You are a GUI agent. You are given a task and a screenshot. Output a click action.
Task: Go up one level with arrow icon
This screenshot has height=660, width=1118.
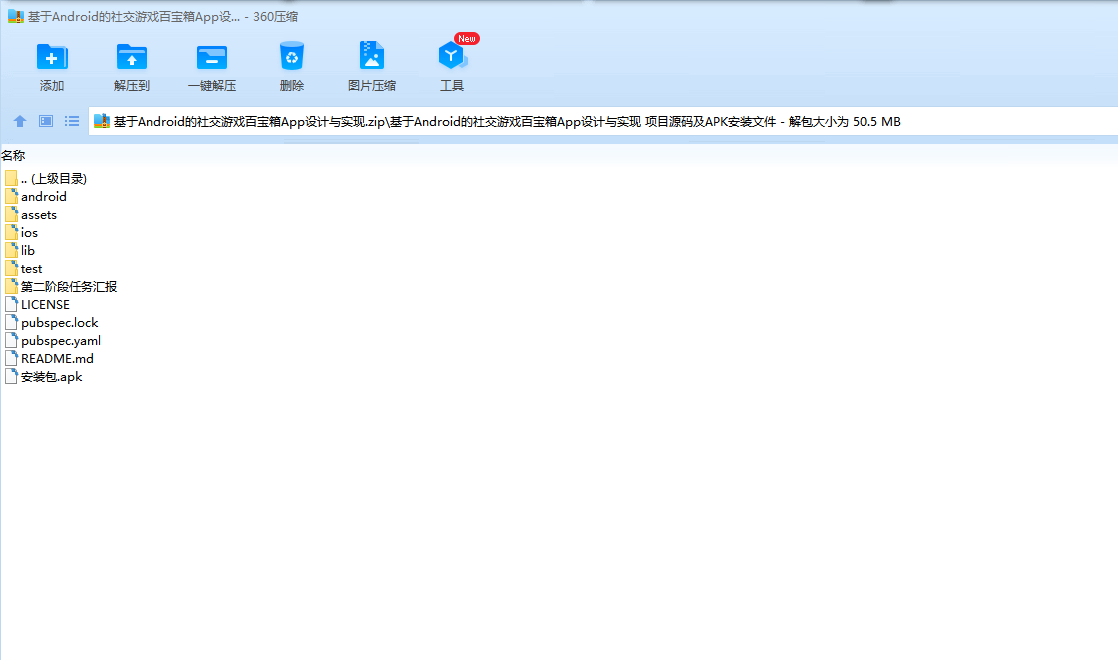click(20, 121)
